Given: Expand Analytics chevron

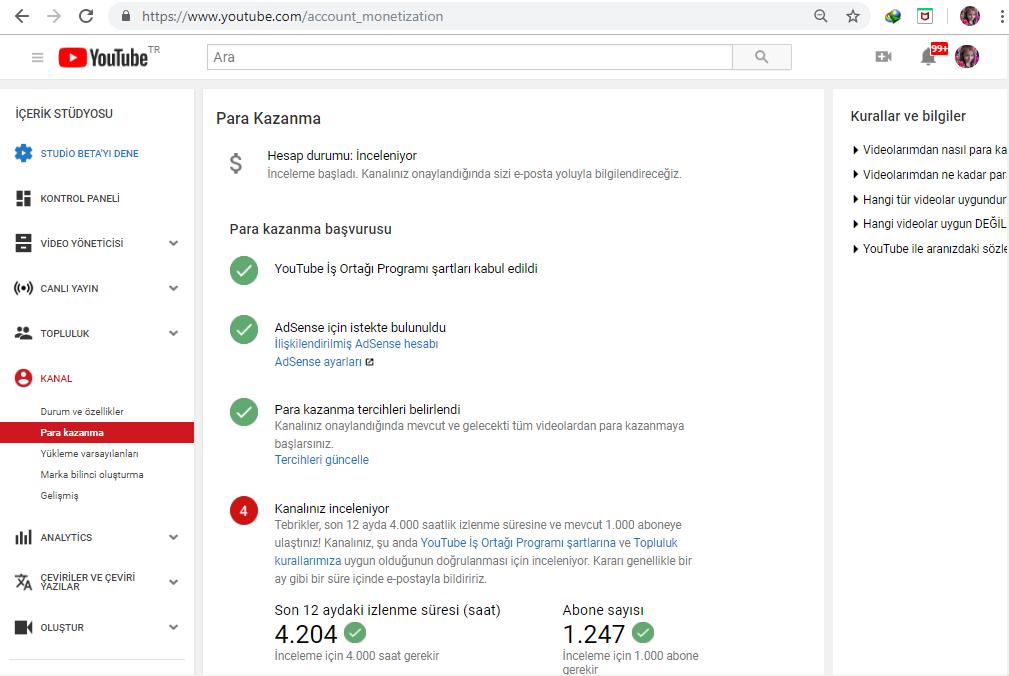Looking at the screenshot, I should click(x=173, y=537).
